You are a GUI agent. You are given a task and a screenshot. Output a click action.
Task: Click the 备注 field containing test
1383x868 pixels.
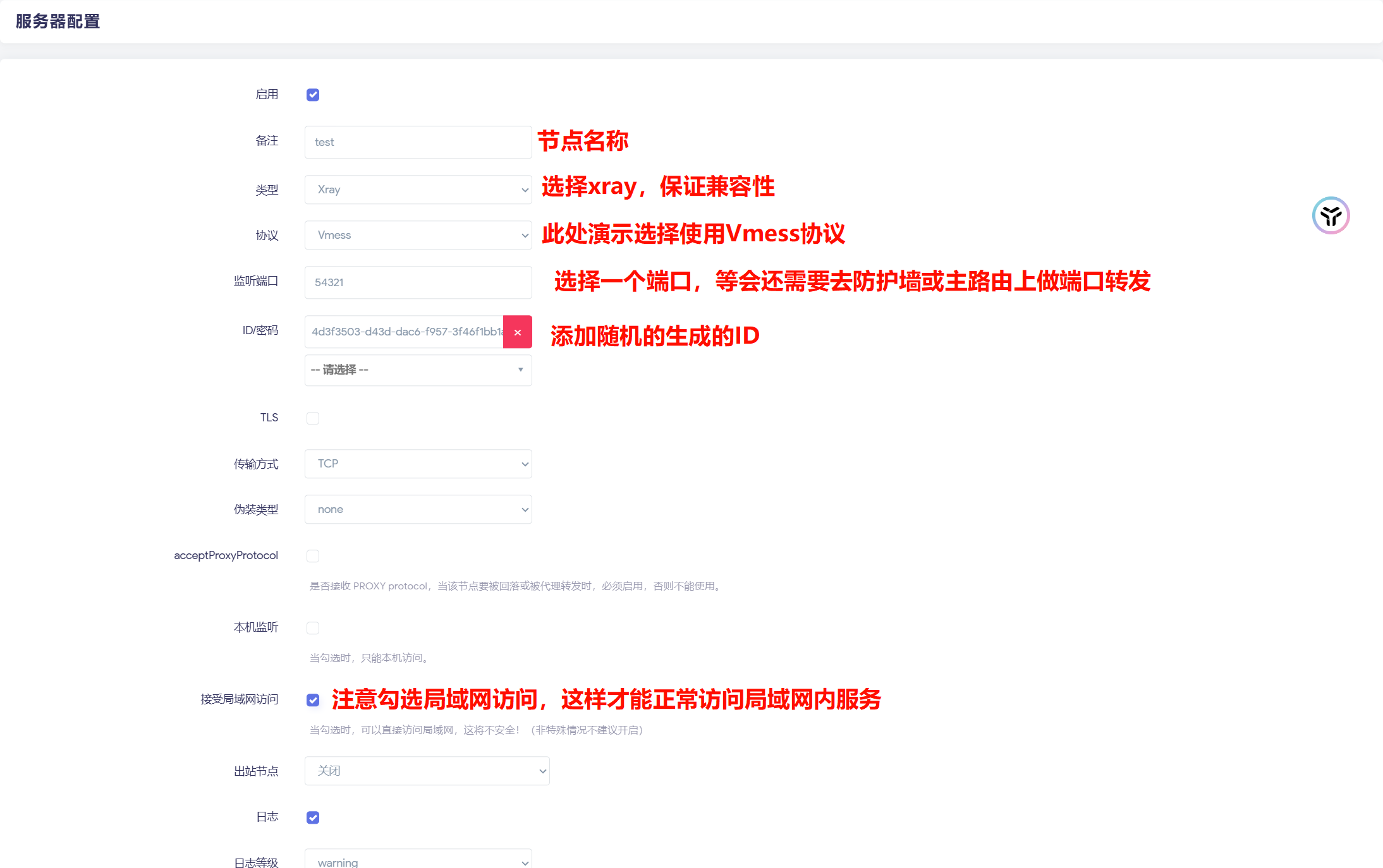coord(418,142)
